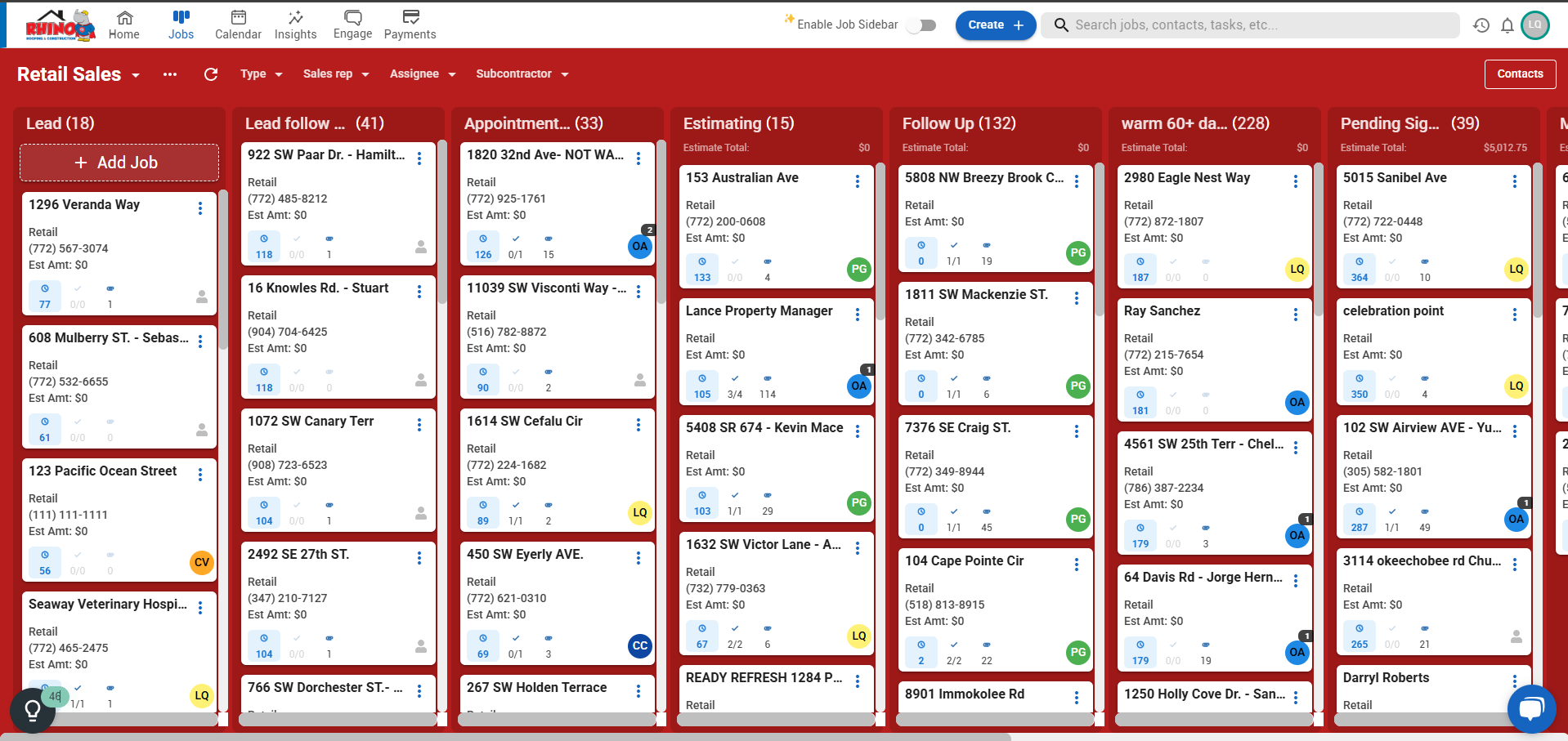Click CC assignee avatar on 450 SW Eyerly AVE
This screenshot has height=741, width=1568.
pos(640,645)
